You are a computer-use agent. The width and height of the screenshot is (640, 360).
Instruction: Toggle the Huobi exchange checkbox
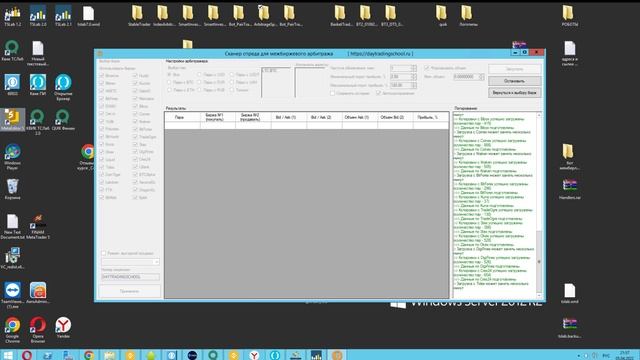[135, 76]
